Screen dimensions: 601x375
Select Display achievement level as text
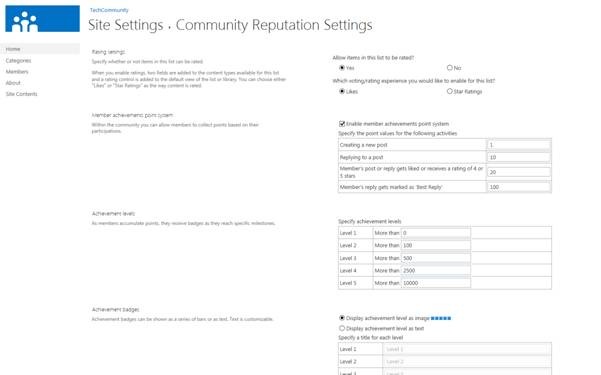pyautogui.click(x=342, y=328)
